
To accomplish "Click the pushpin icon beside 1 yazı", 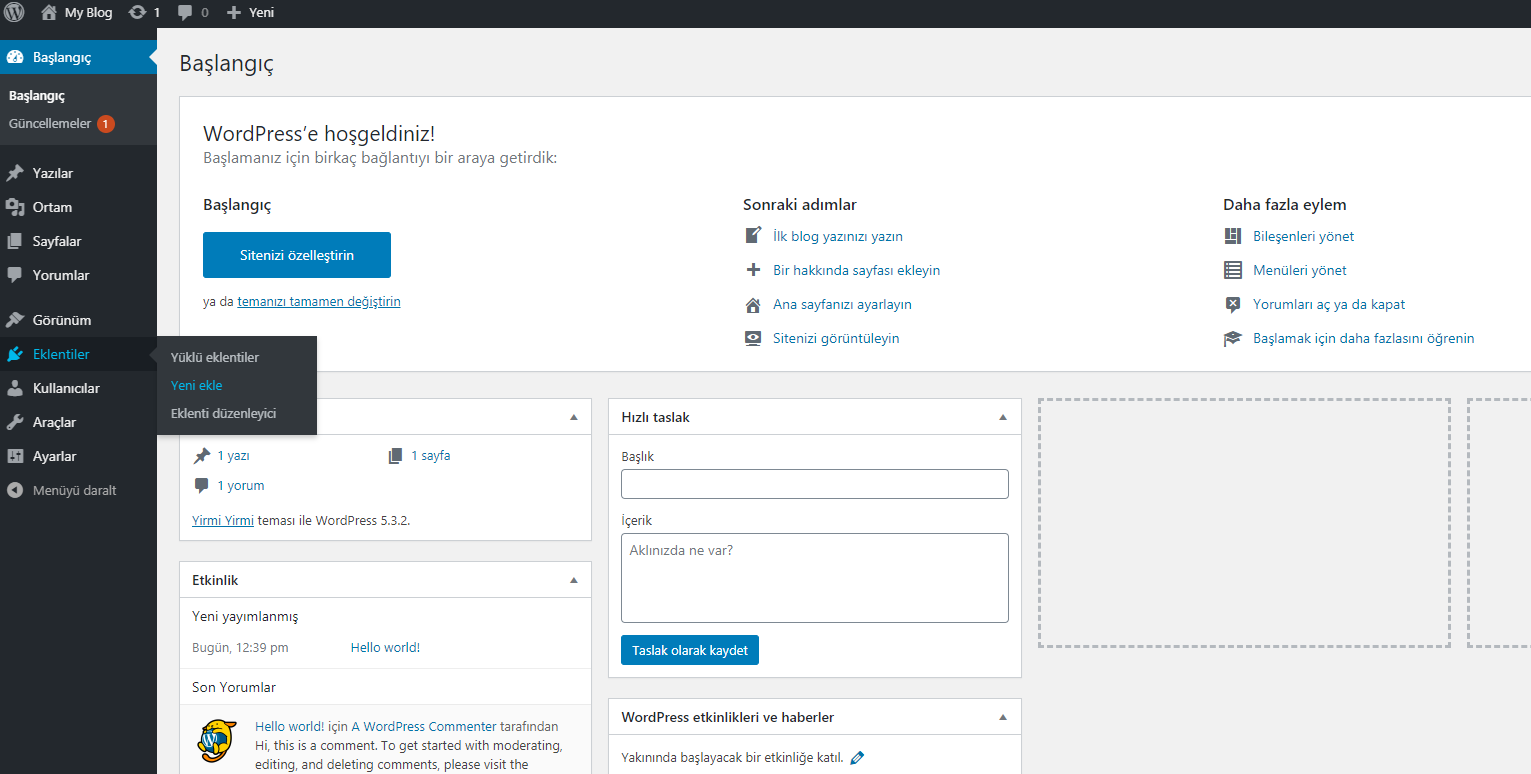I will 202,455.
